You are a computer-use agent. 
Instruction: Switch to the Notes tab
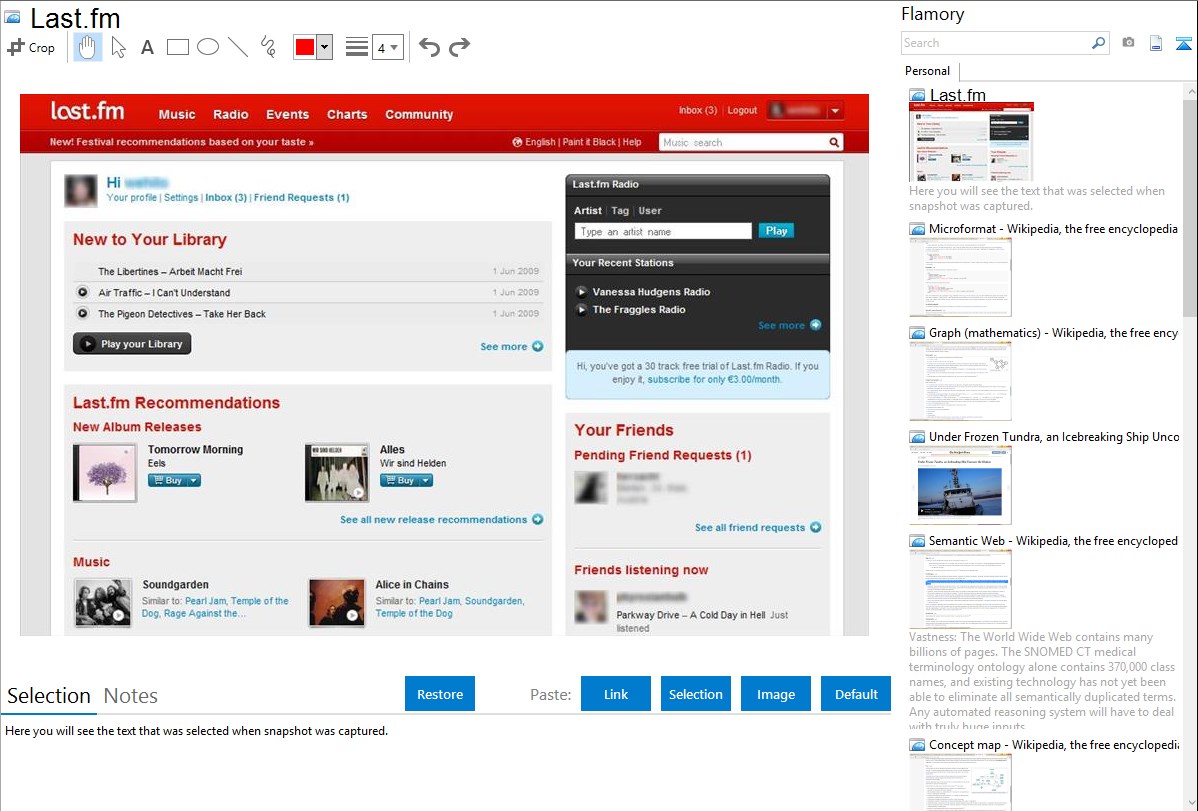(x=131, y=696)
